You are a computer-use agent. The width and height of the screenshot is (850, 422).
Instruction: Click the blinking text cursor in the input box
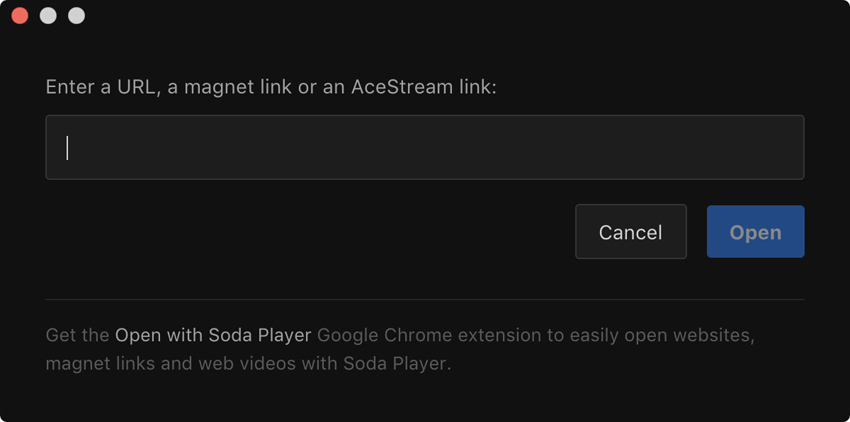(67, 148)
